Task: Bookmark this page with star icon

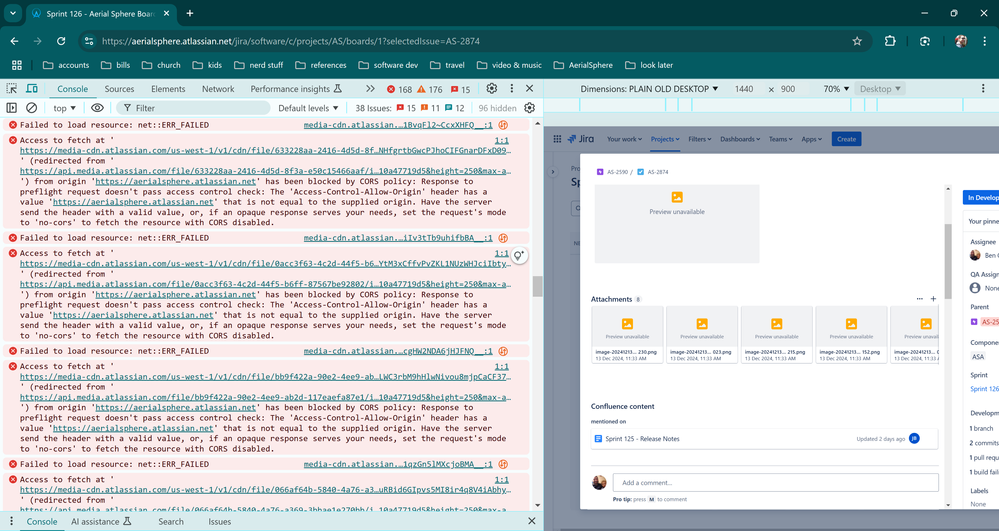Action: tap(857, 41)
